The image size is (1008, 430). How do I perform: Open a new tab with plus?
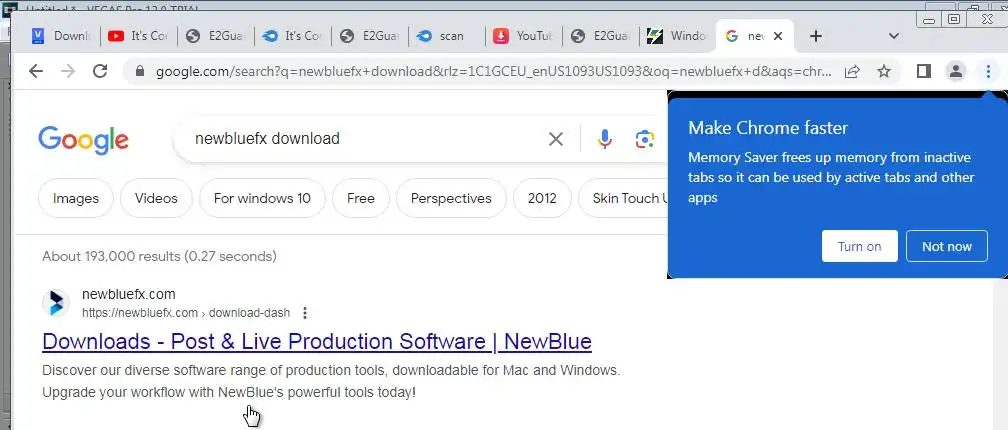click(816, 36)
